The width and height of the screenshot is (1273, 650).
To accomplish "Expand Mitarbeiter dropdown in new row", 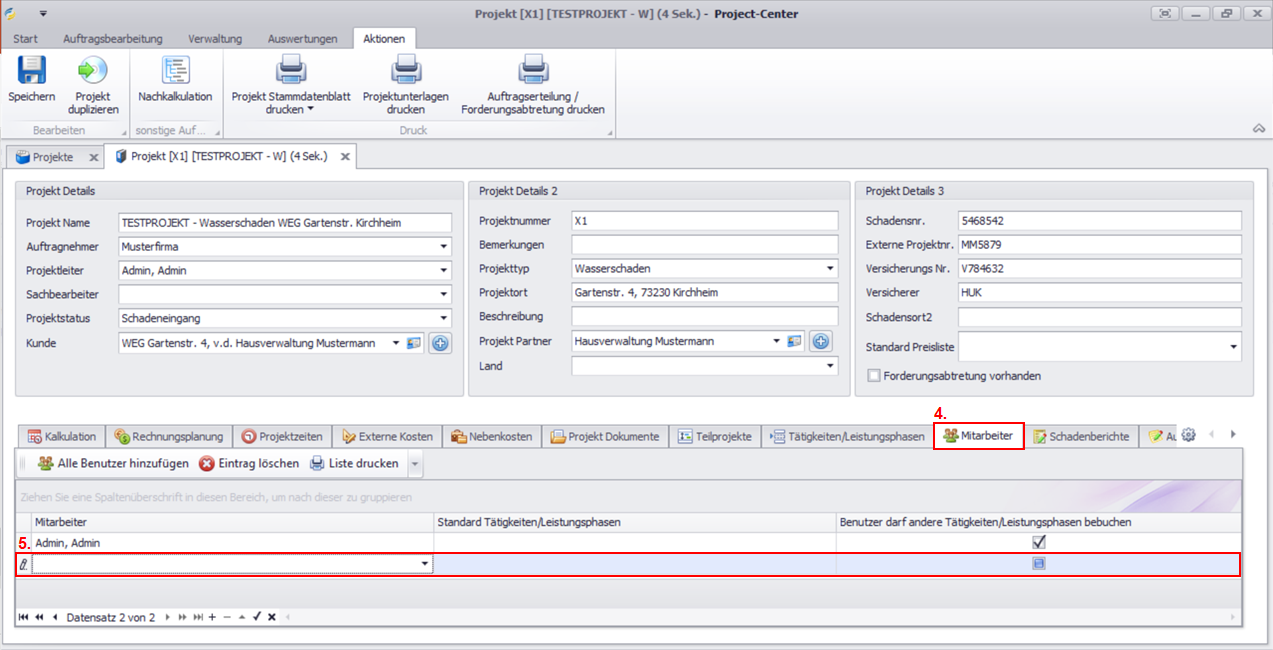I will [x=425, y=564].
